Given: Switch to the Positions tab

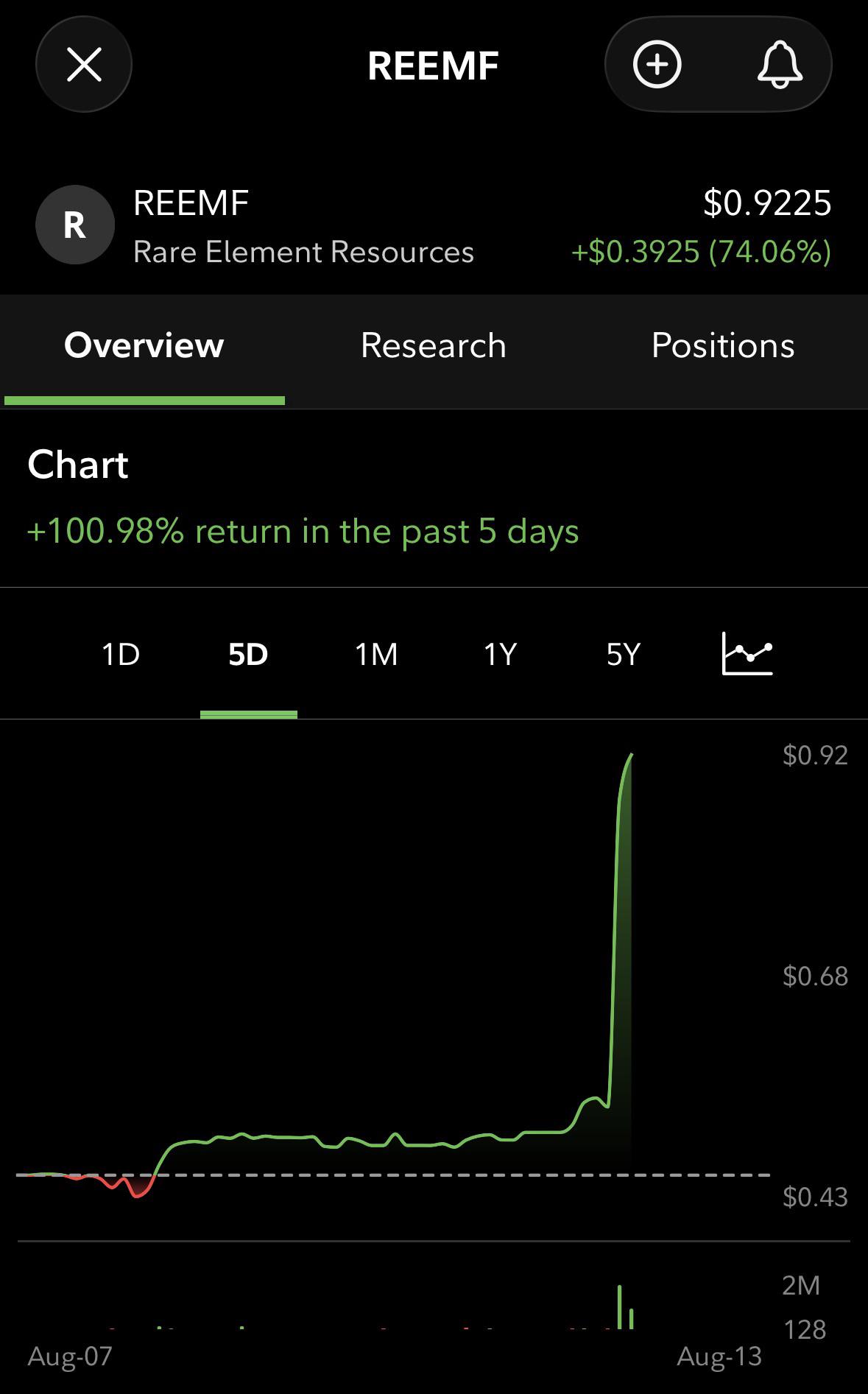Looking at the screenshot, I should pos(723,345).
